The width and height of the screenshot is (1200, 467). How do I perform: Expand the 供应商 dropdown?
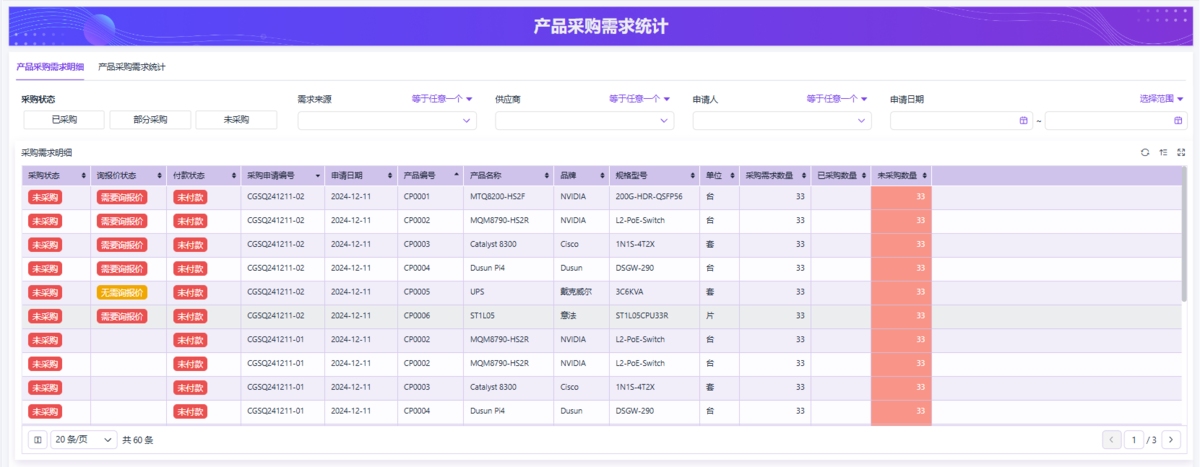pos(584,121)
